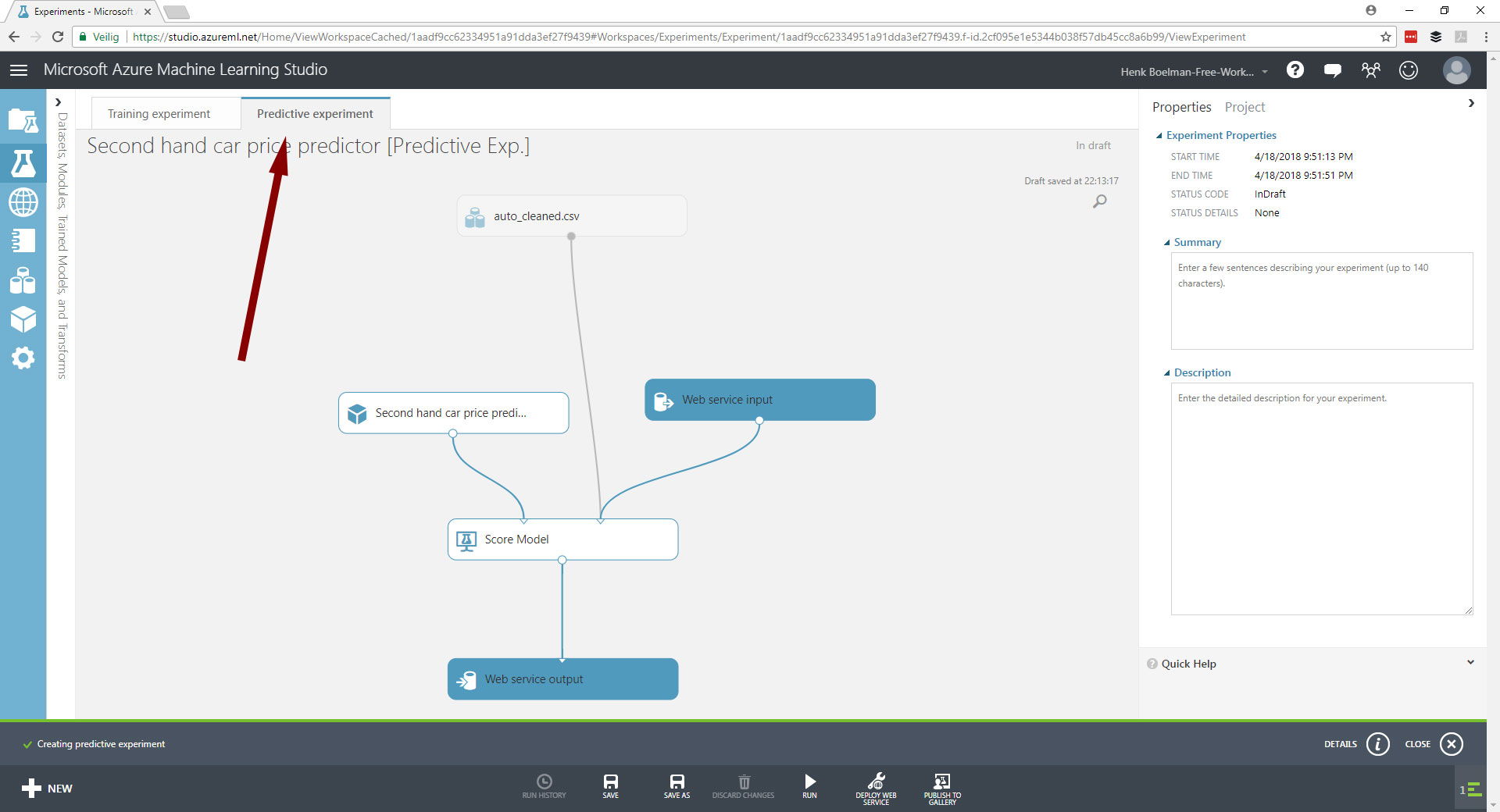Select the Score Model module
1500x812 pixels.
[x=562, y=540]
